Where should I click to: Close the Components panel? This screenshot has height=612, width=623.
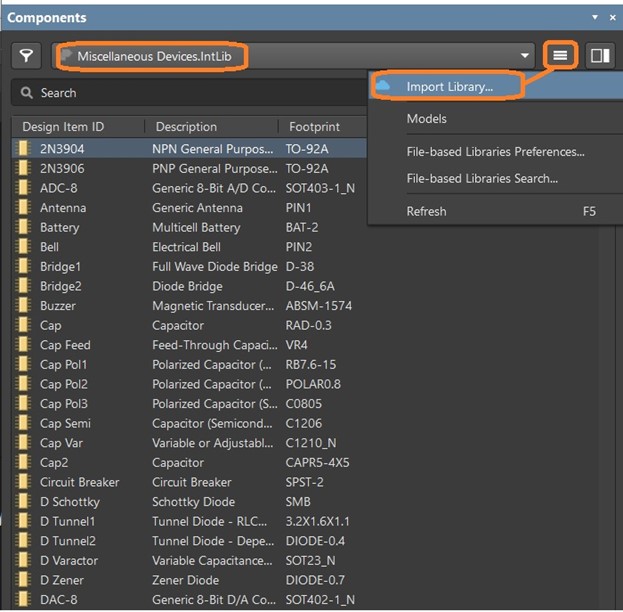click(612, 17)
